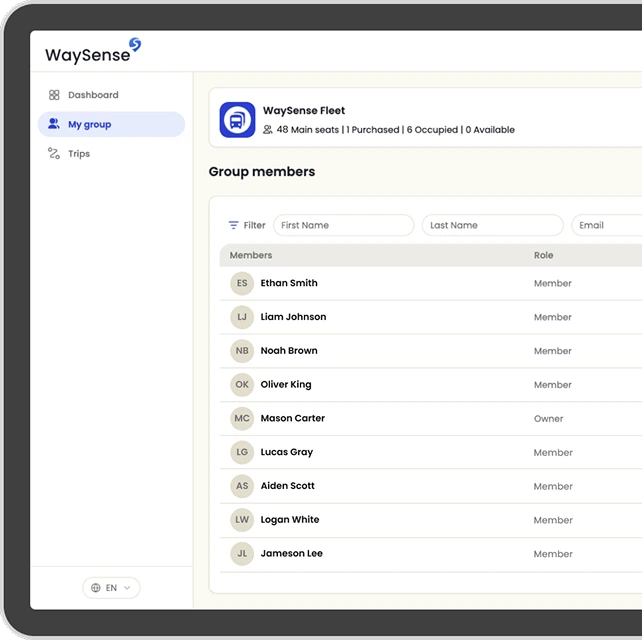
Task: Select member name Oliver King
Action: point(286,384)
